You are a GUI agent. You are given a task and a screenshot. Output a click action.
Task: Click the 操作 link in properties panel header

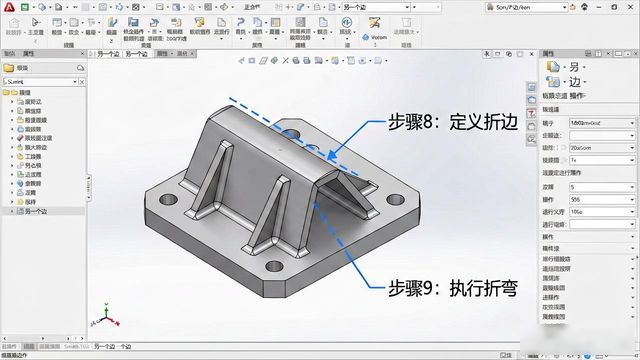point(577,96)
